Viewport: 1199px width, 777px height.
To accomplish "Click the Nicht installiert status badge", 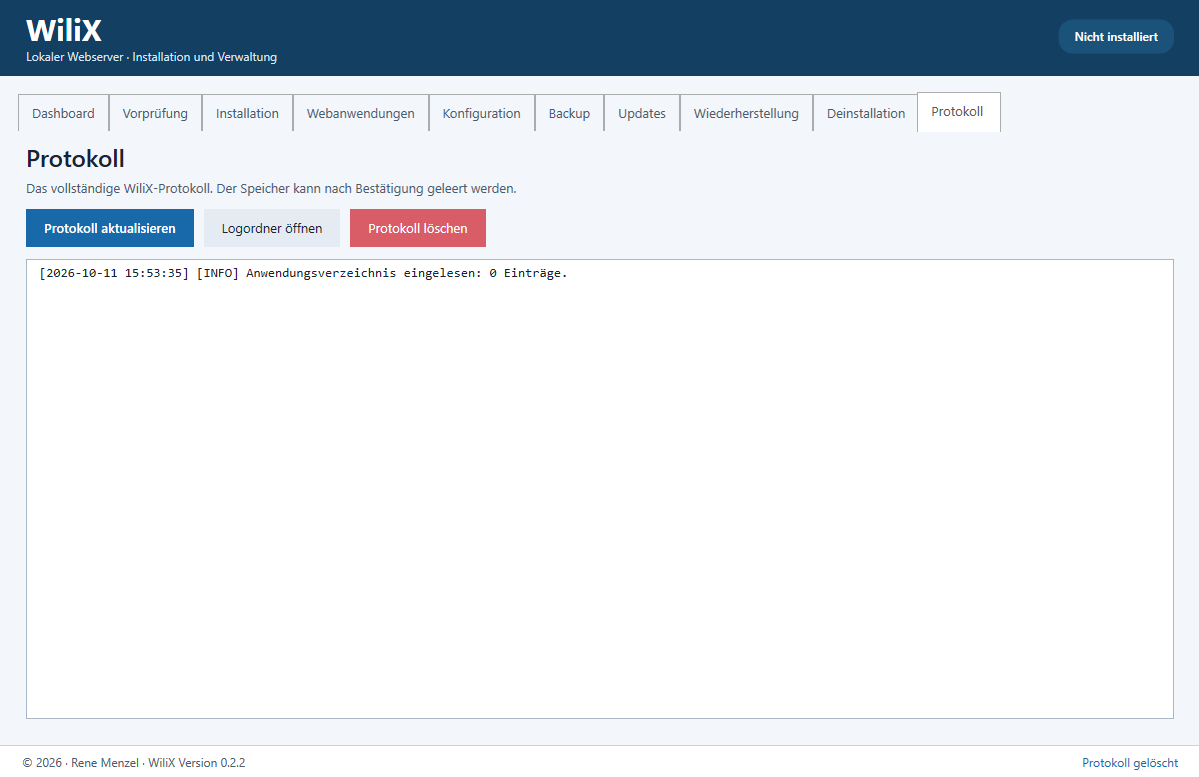I will coord(1116,37).
